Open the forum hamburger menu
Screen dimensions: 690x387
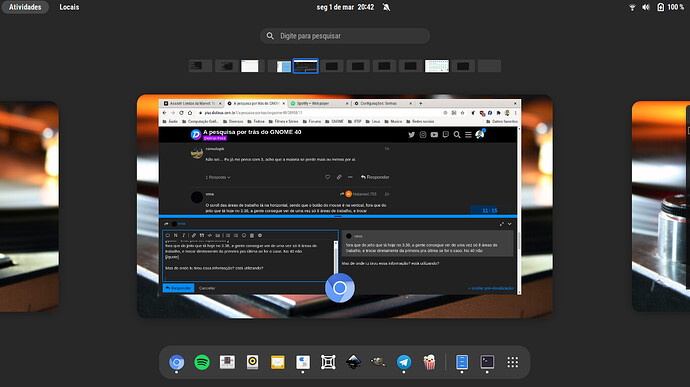pyautogui.click(x=468, y=135)
